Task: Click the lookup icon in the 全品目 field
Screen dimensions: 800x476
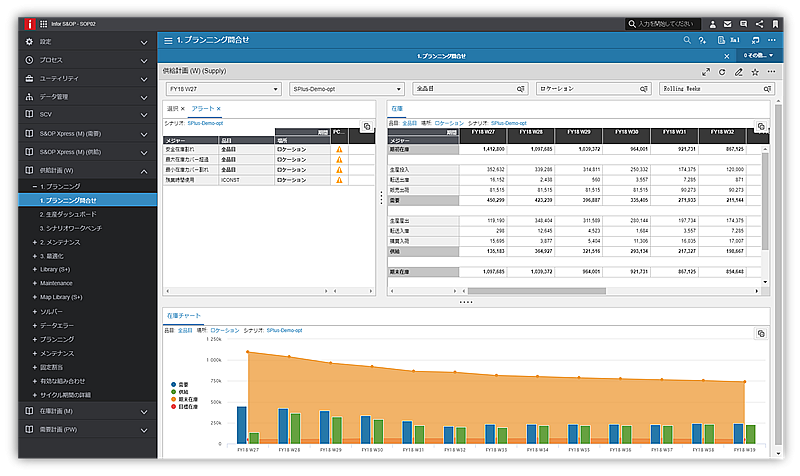Action: point(520,89)
